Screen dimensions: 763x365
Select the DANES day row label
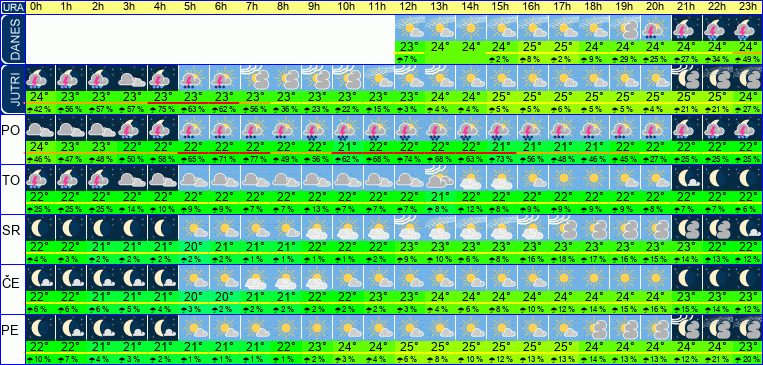tap(12, 40)
